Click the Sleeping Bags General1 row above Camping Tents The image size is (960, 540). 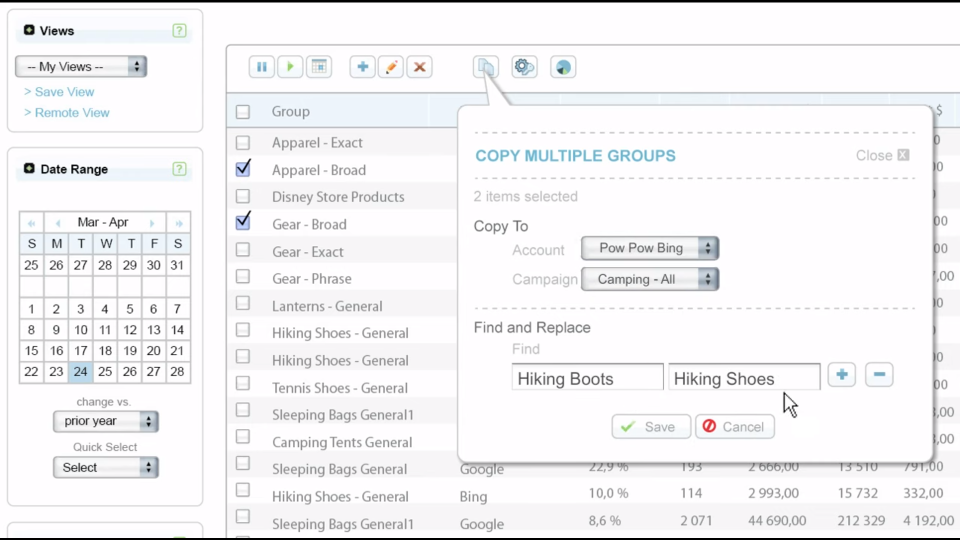tap(343, 415)
